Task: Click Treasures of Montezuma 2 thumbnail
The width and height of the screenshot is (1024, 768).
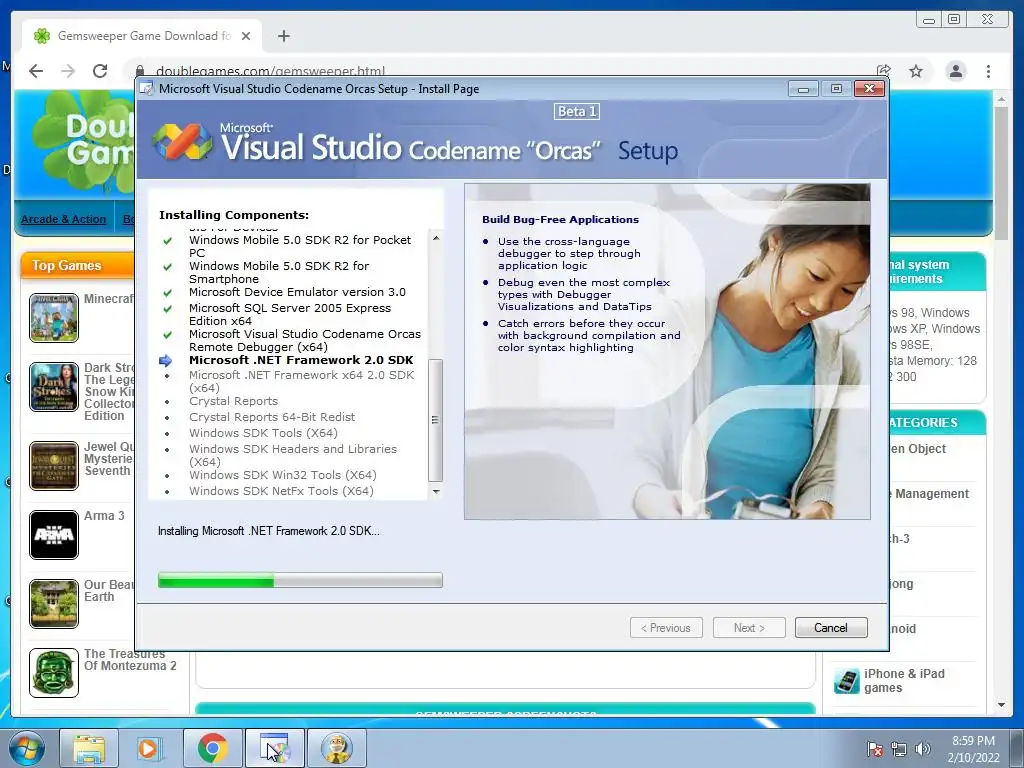Action: click(x=54, y=673)
